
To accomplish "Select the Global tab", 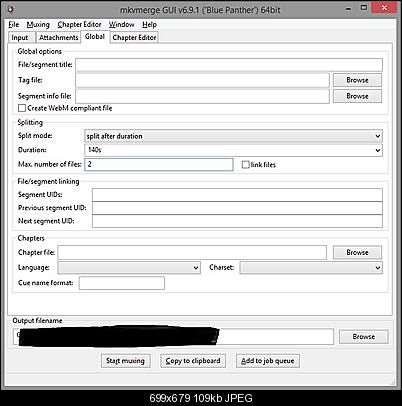I will point(95,36).
